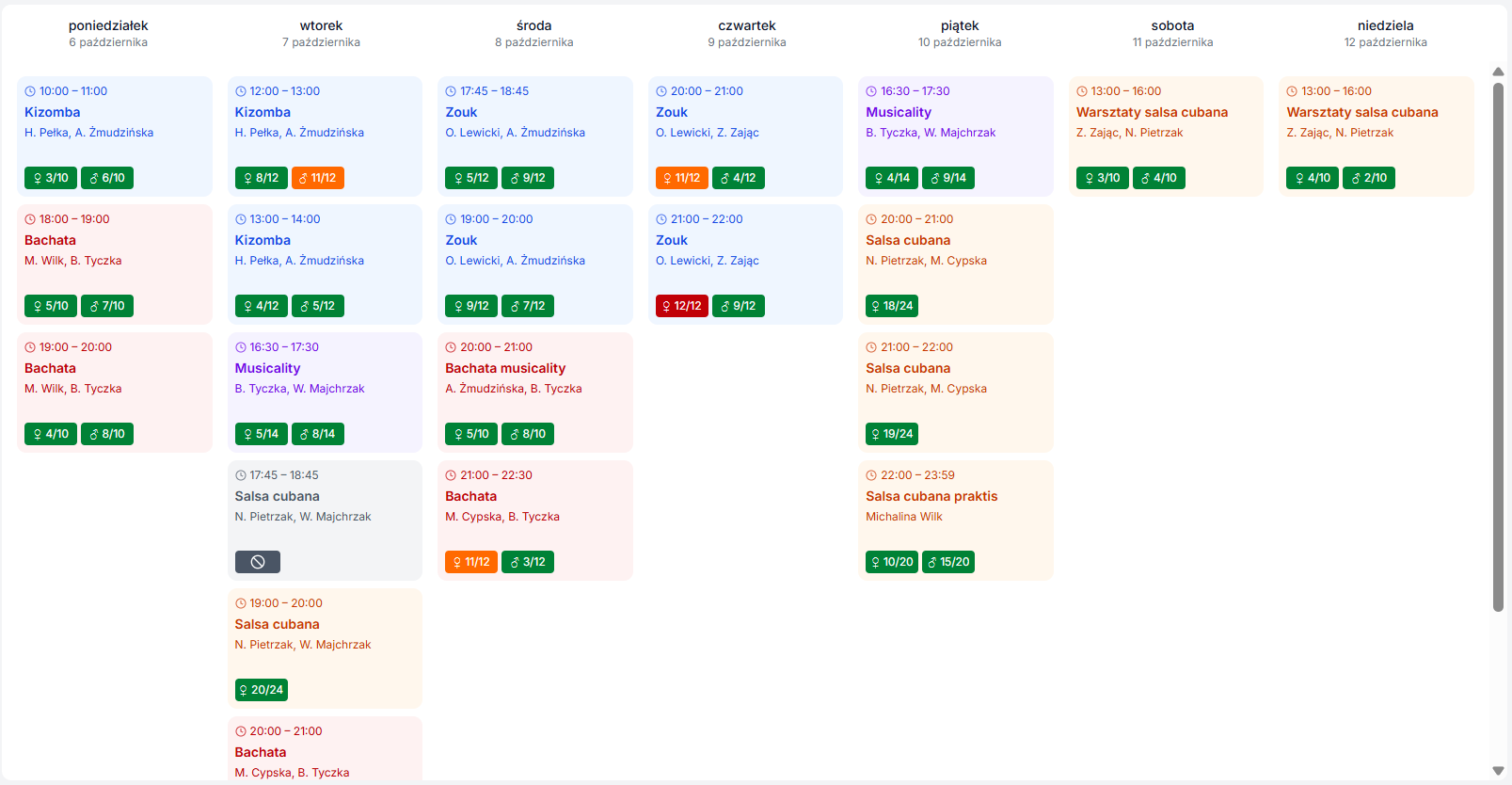Viewport: 1512px width, 785px height.
Task: Click the 15/20 men badge on Salsa cubana praktis
Action: point(947,562)
